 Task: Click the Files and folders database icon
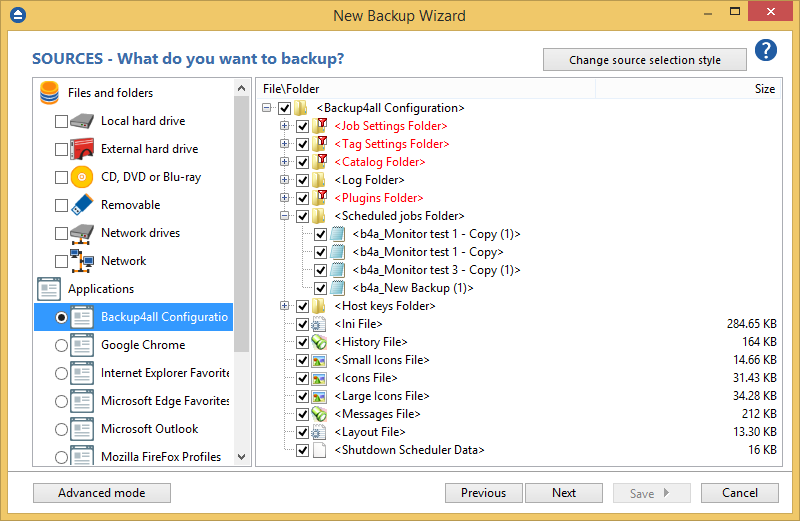pos(49,93)
